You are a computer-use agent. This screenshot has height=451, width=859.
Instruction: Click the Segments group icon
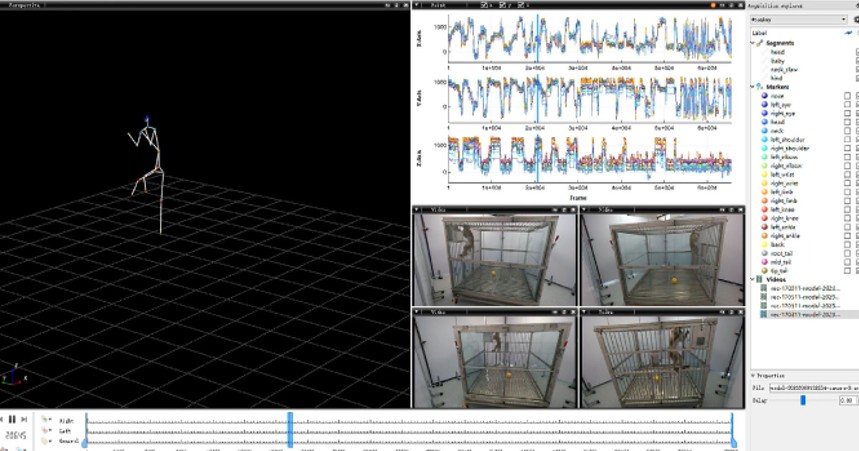click(760, 43)
